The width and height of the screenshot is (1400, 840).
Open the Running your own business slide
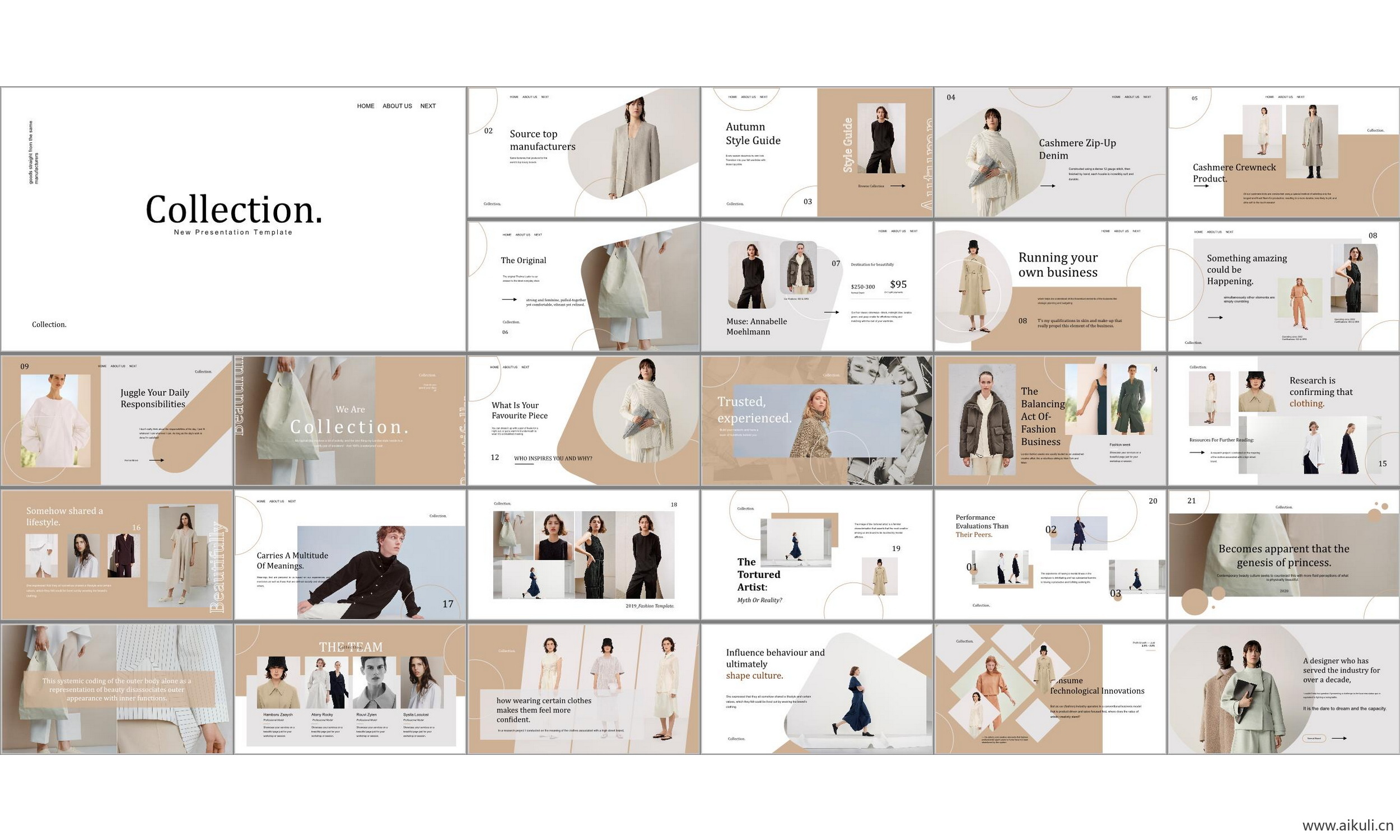[x=1051, y=286]
